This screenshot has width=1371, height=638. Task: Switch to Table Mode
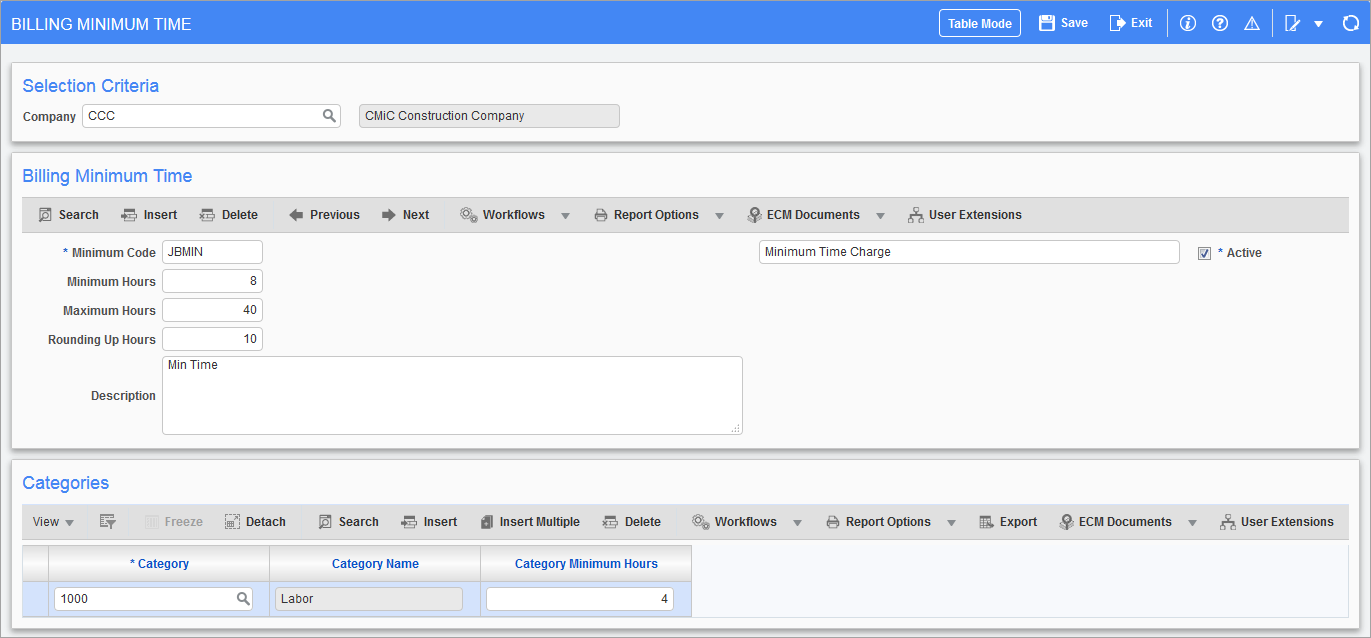979,22
